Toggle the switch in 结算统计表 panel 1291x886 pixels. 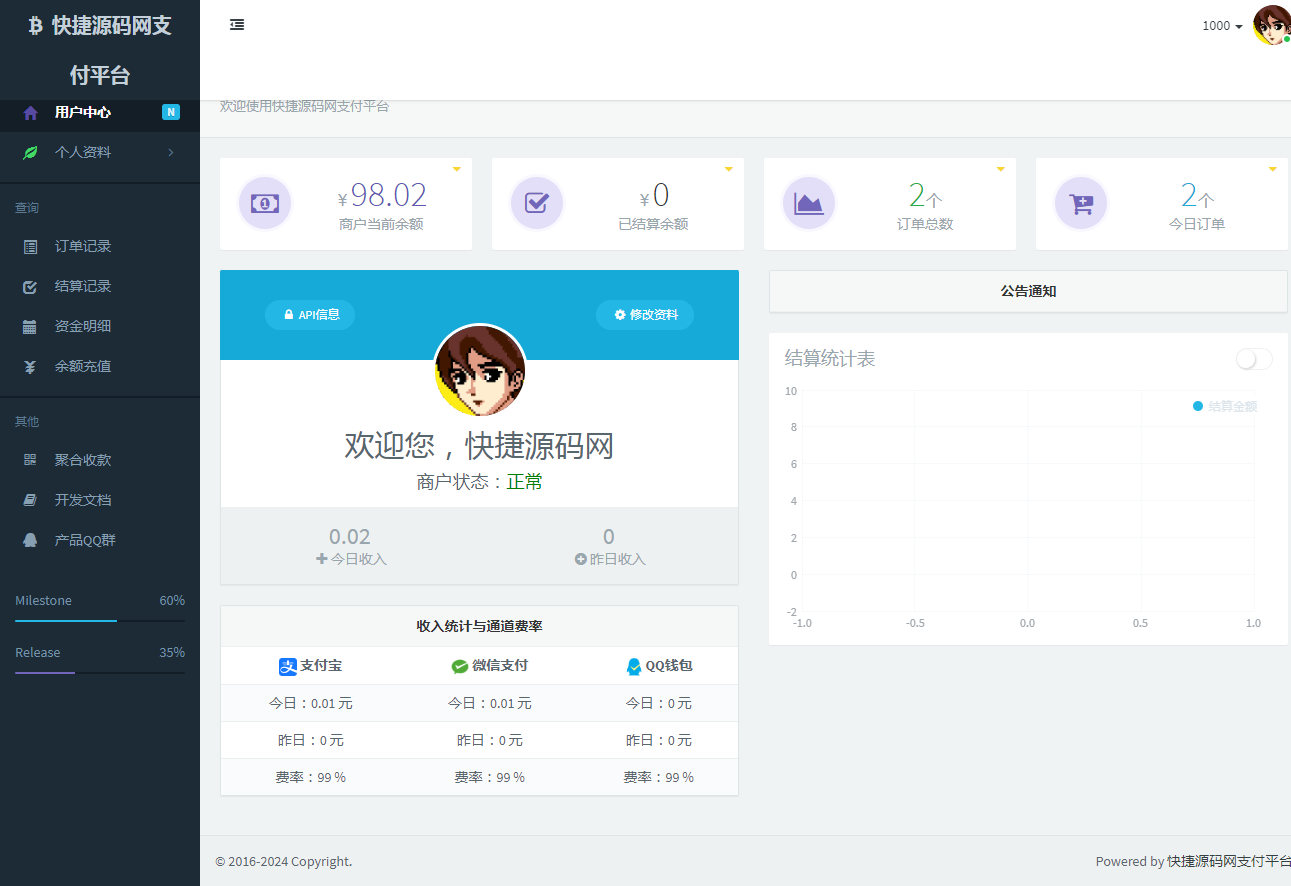pyautogui.click(x=1254, y=359)
